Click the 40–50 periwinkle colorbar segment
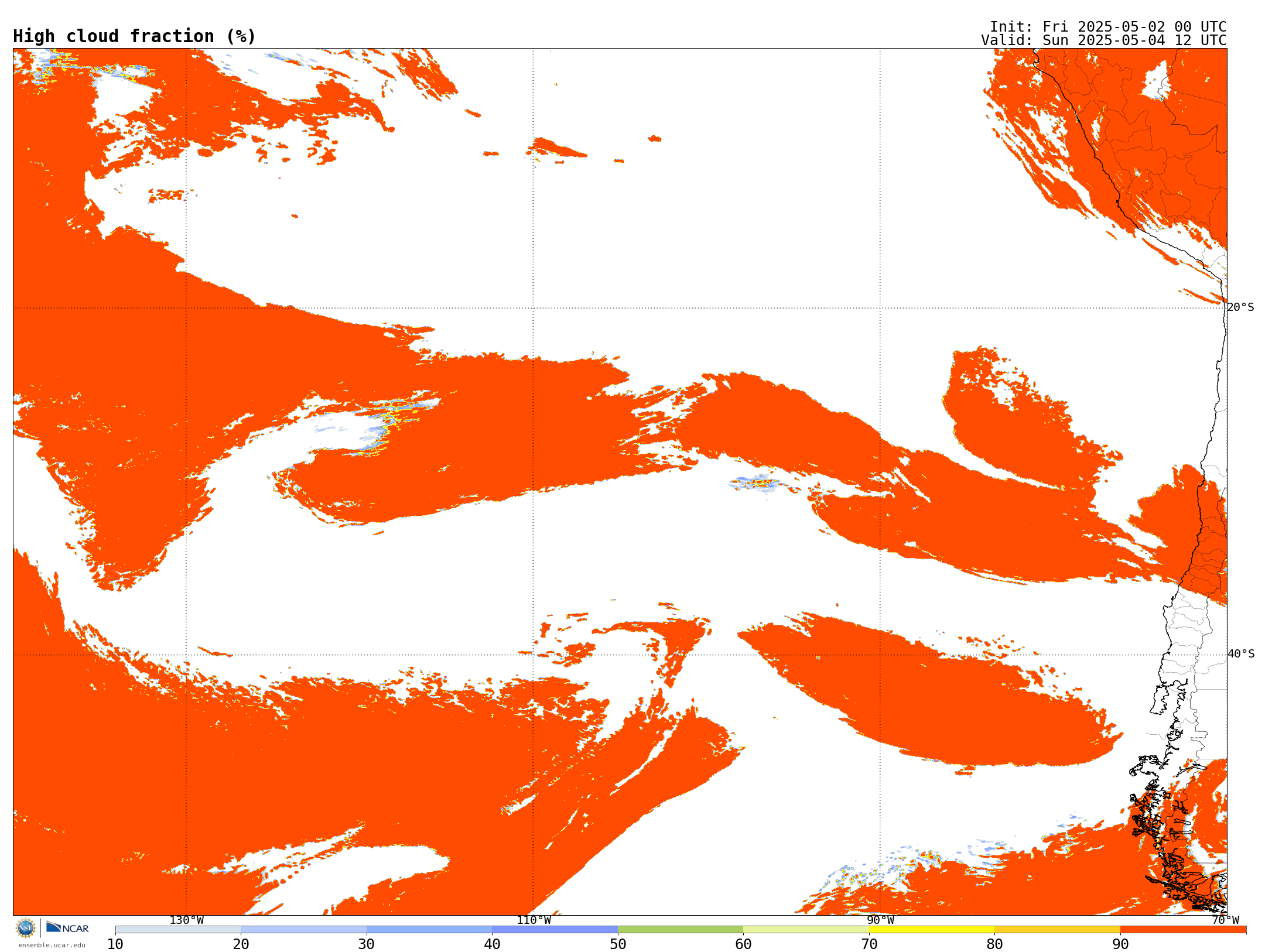 tap(555, 930)
